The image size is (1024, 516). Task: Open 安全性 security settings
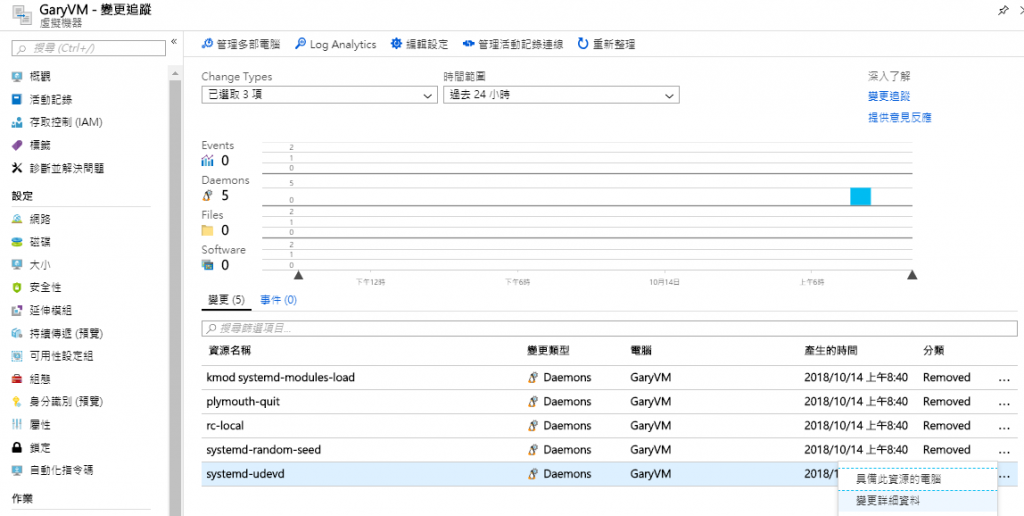pyautogui.click(x=45, y=288)
